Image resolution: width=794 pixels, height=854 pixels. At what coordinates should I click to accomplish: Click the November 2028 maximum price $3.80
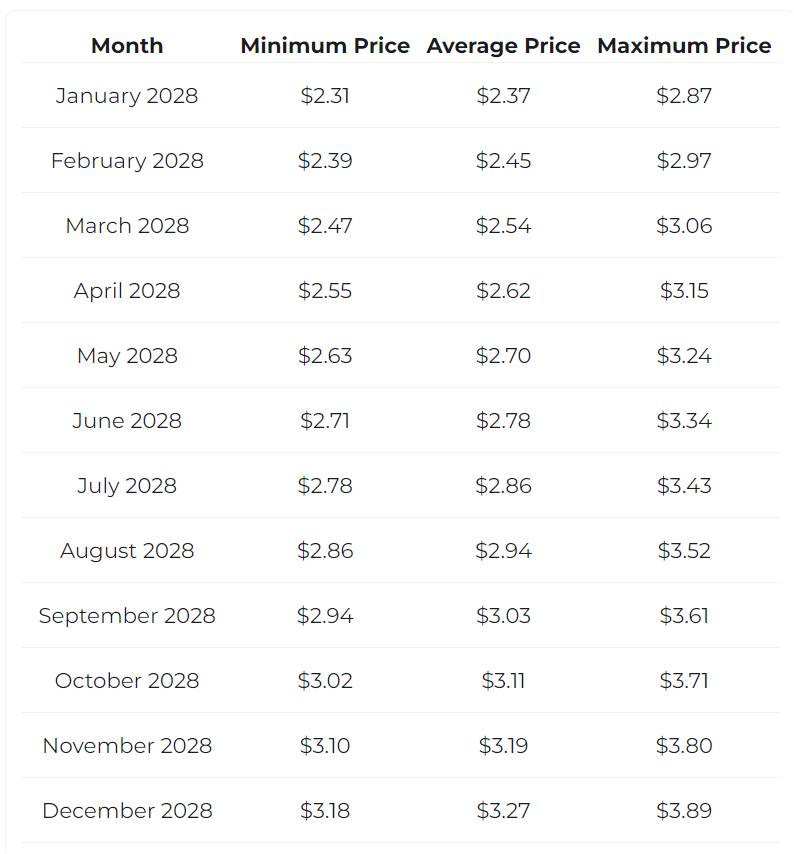684,746
